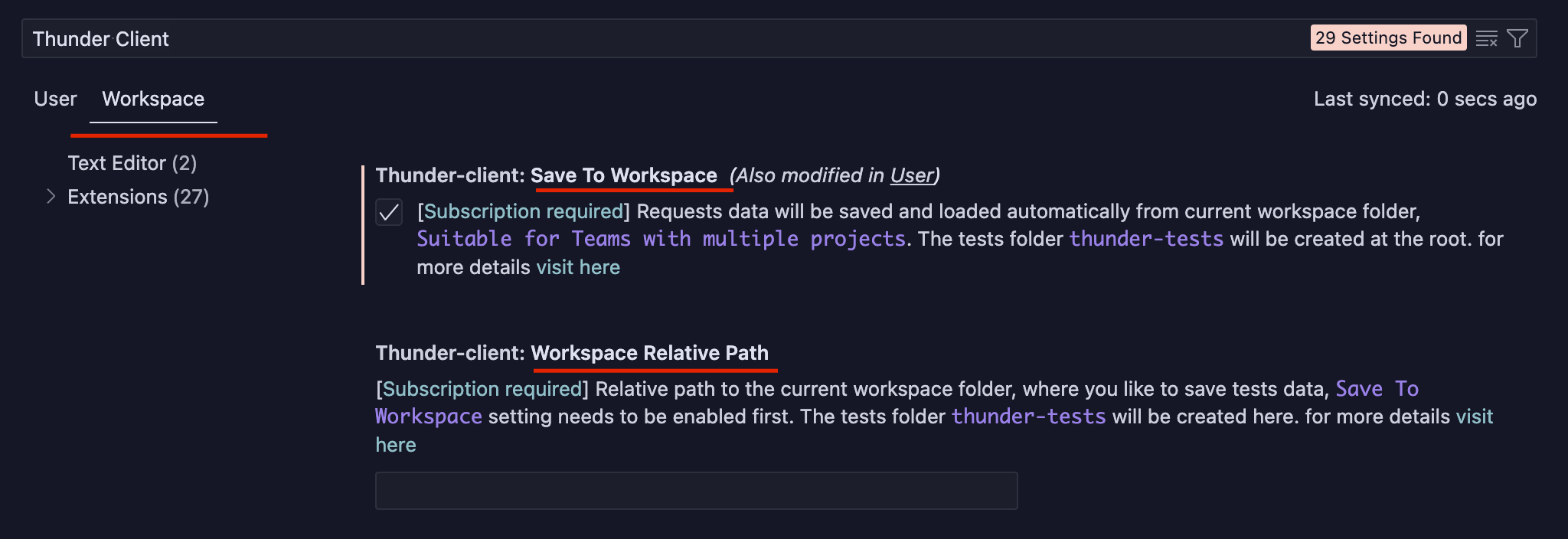The image size is (1568, 539).
Task: Follow the 'User' modified-in link
Action: (912, 175)
